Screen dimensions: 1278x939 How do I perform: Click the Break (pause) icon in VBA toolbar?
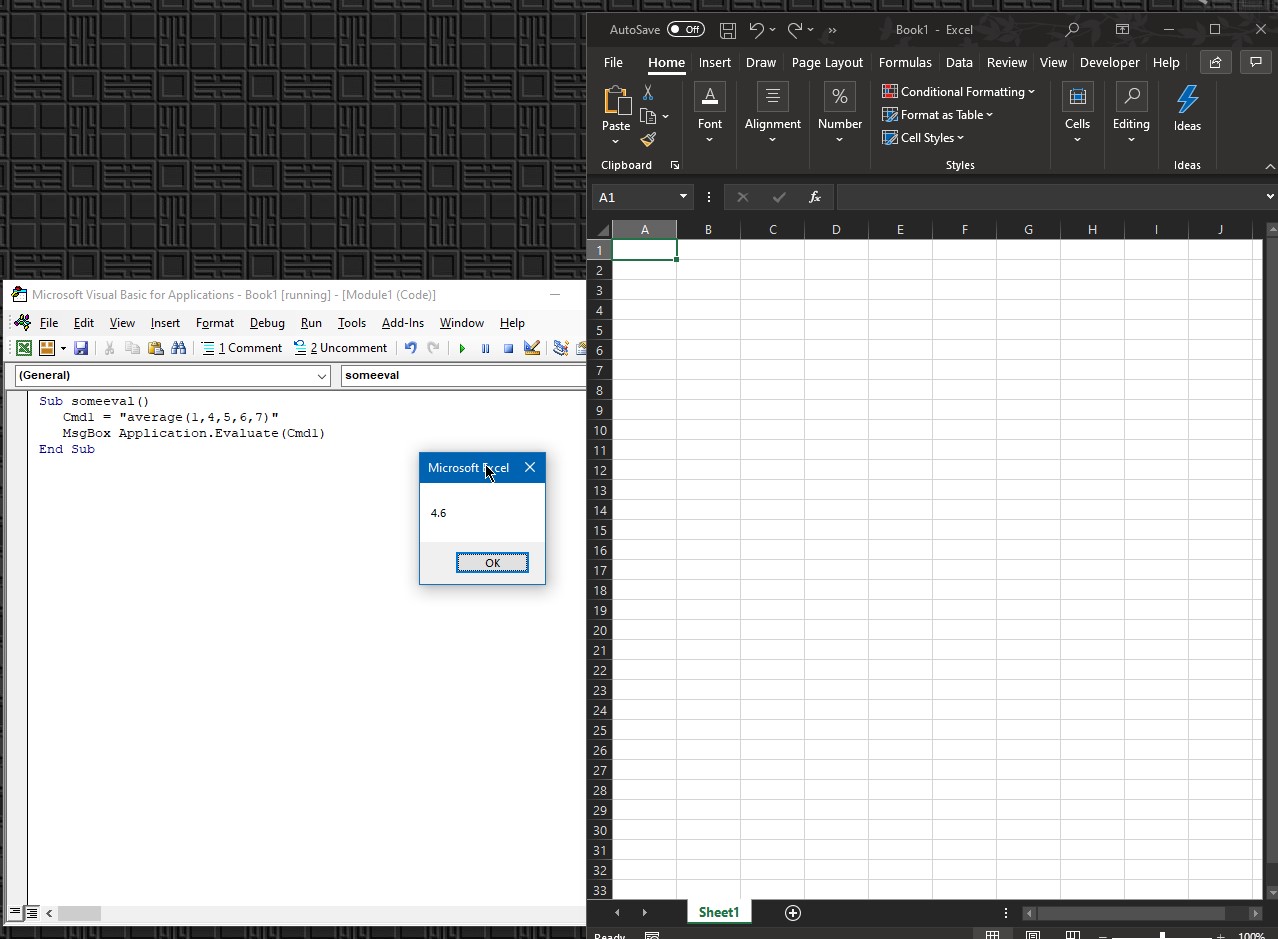click(x=485, y=349)
